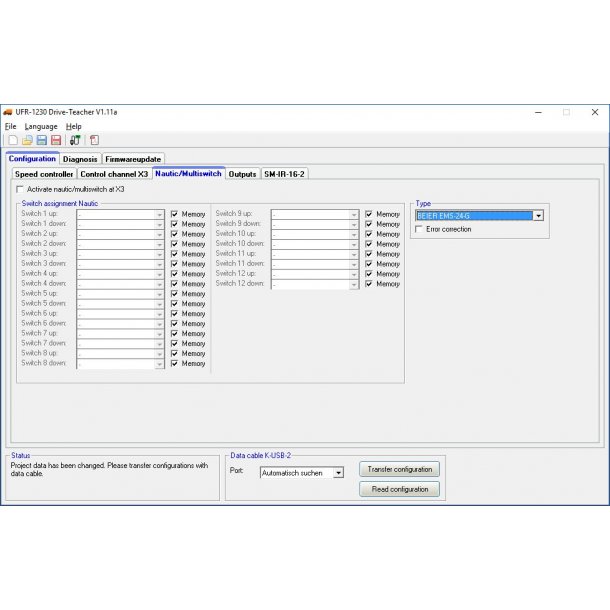Uncheck Memory for Switch 9 up

pyautogui.click(x=369, y=214)
